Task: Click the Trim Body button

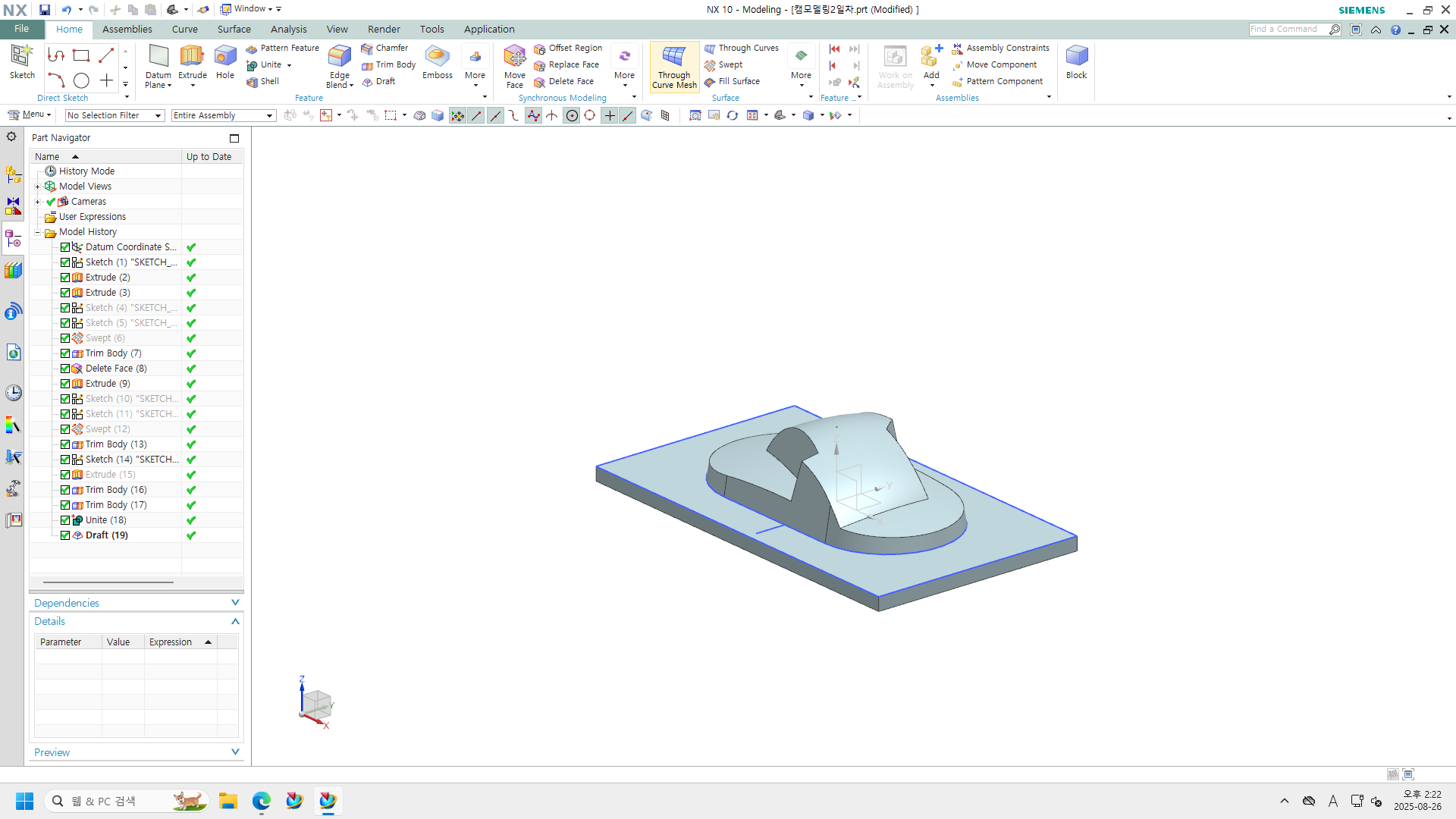Action: pos(388,64)
